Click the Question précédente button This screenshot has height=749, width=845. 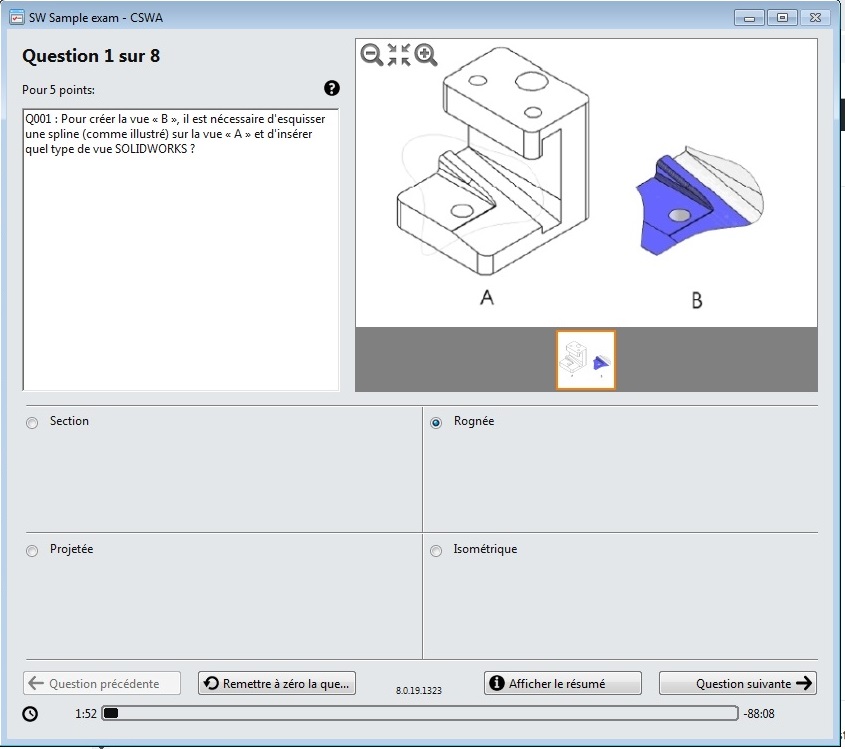tap(102, 683)
